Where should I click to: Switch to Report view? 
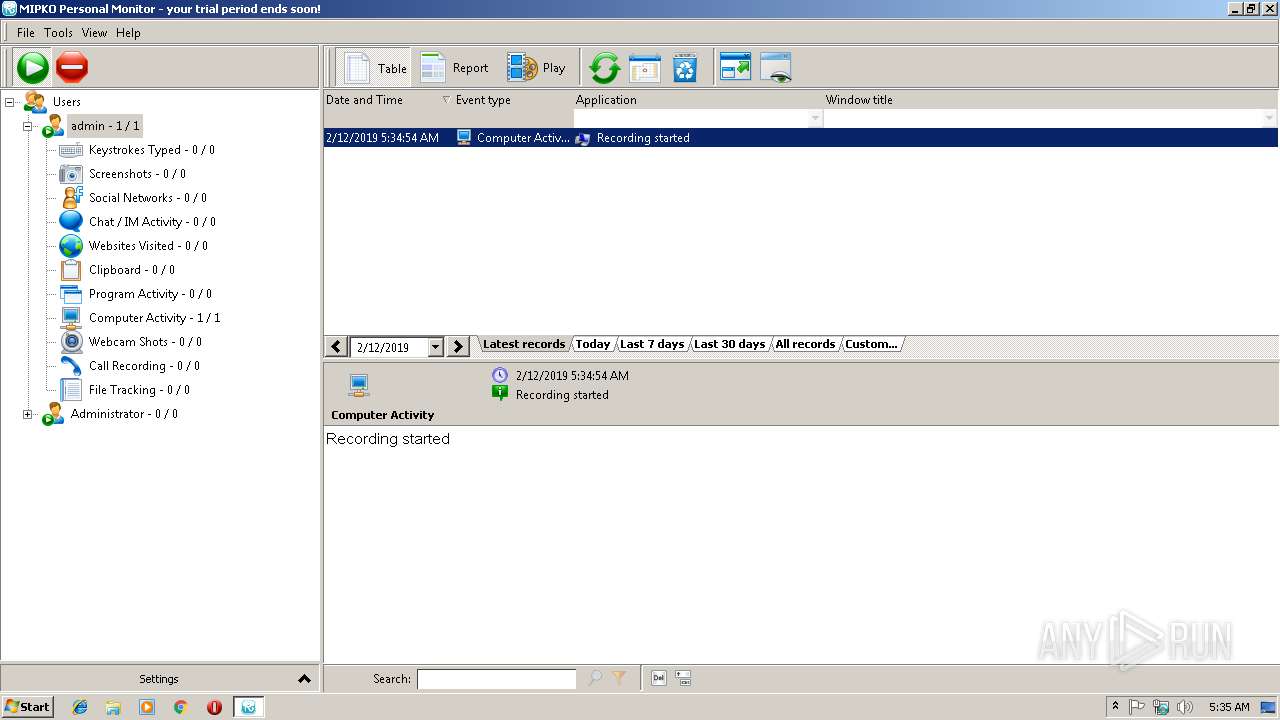(454, 68)
